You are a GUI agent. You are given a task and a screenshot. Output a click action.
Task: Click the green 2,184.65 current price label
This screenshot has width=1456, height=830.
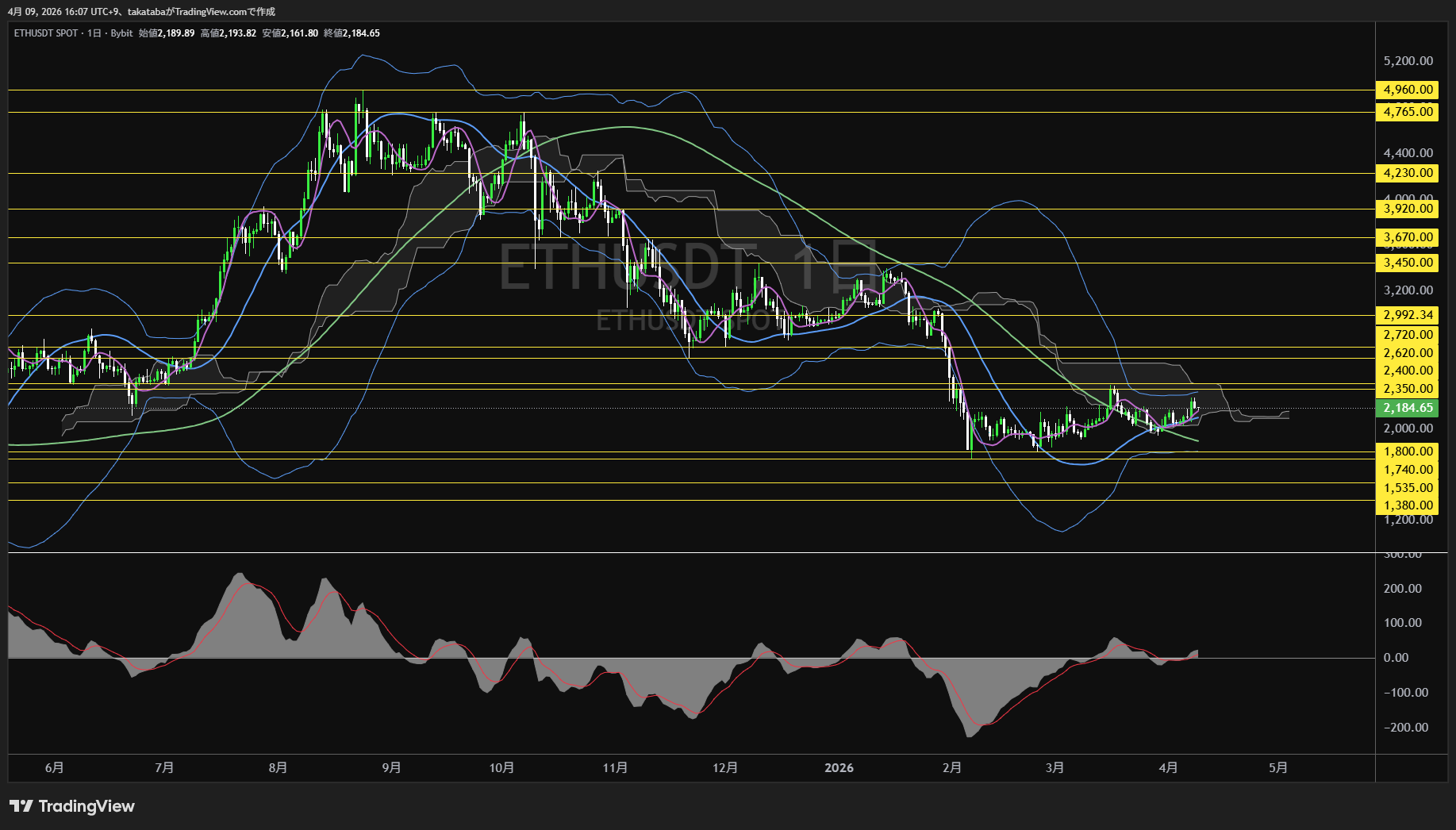1408,408
